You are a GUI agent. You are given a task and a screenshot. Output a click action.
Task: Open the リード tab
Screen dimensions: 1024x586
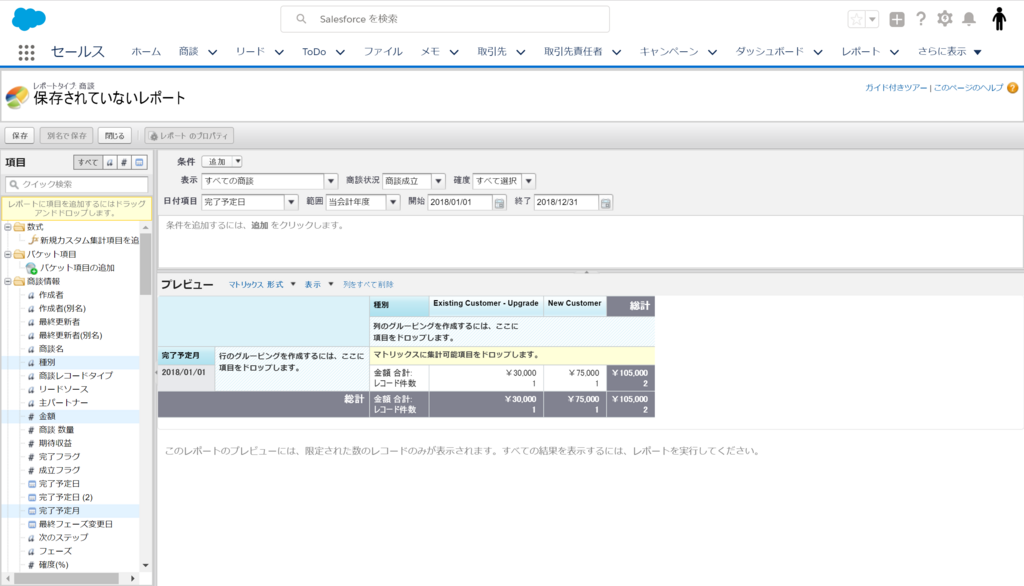coord(250,52)
